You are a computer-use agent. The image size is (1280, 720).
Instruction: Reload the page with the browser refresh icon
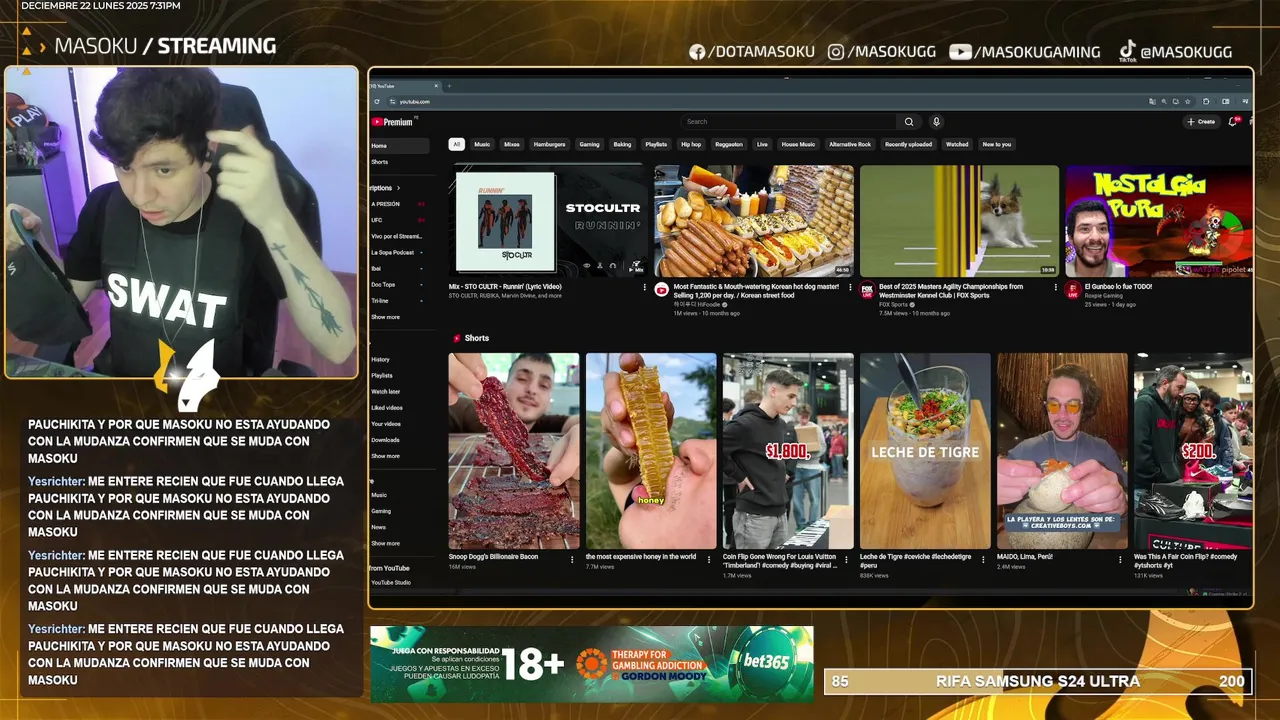tap(377, 101)
